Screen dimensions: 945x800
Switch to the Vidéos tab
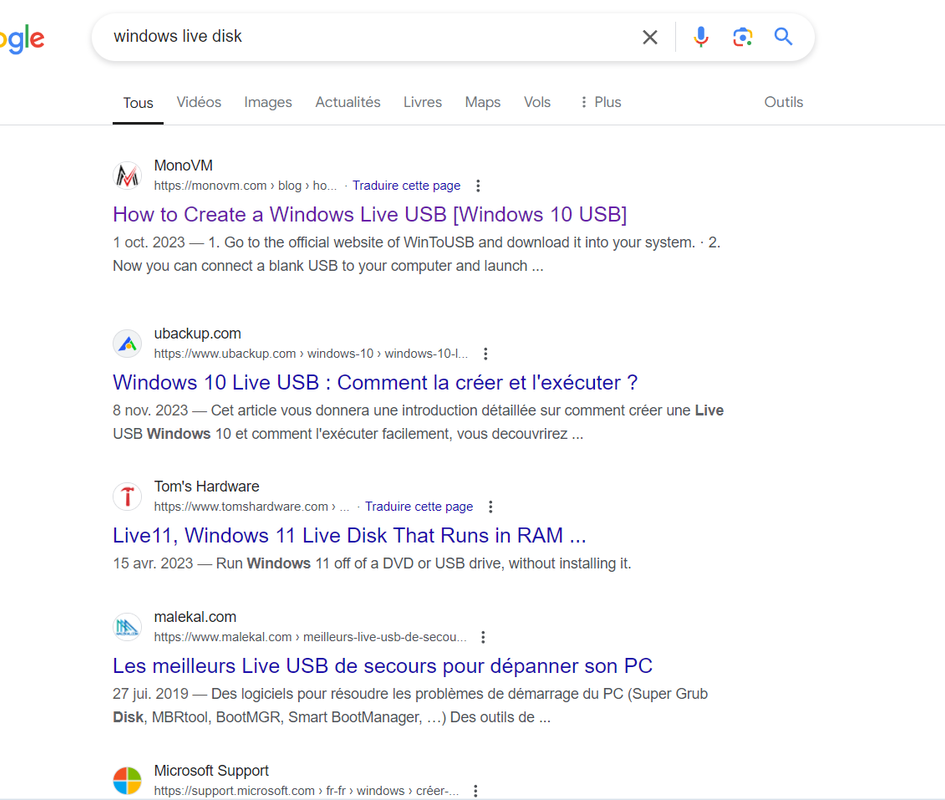[199, 102]
